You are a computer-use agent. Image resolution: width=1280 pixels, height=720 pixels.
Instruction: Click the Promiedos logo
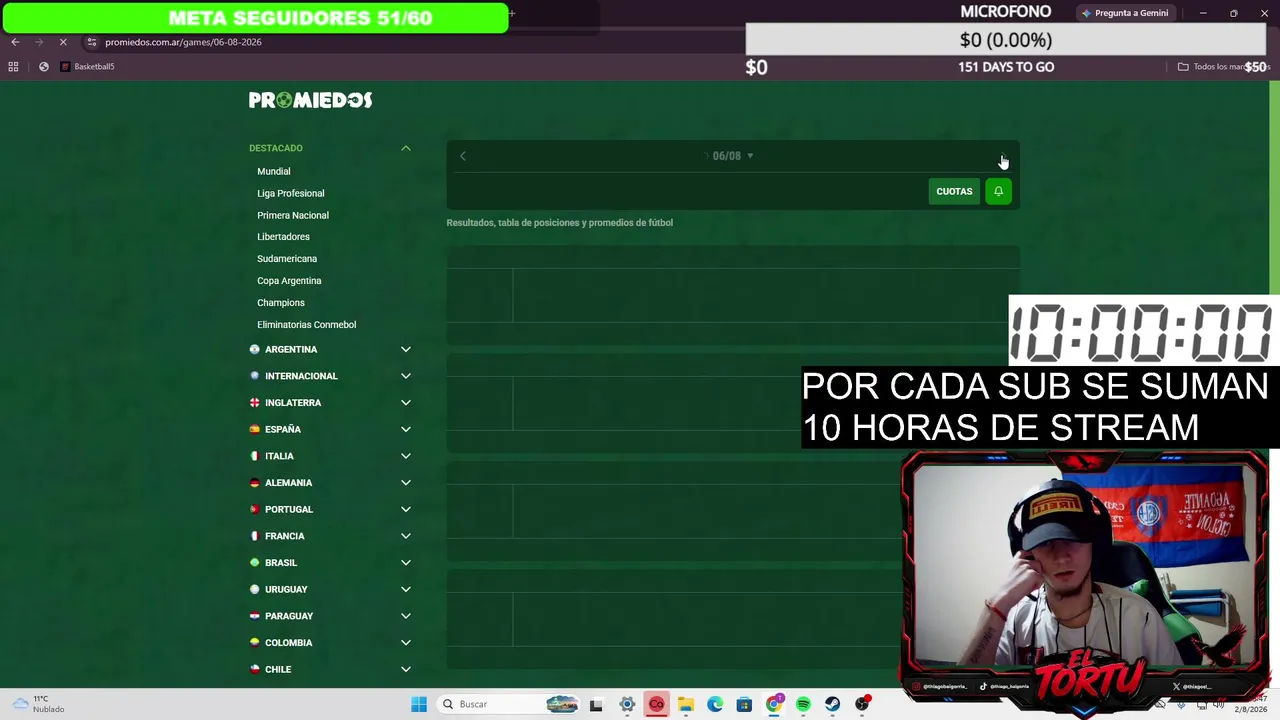[x=310, y=100]
